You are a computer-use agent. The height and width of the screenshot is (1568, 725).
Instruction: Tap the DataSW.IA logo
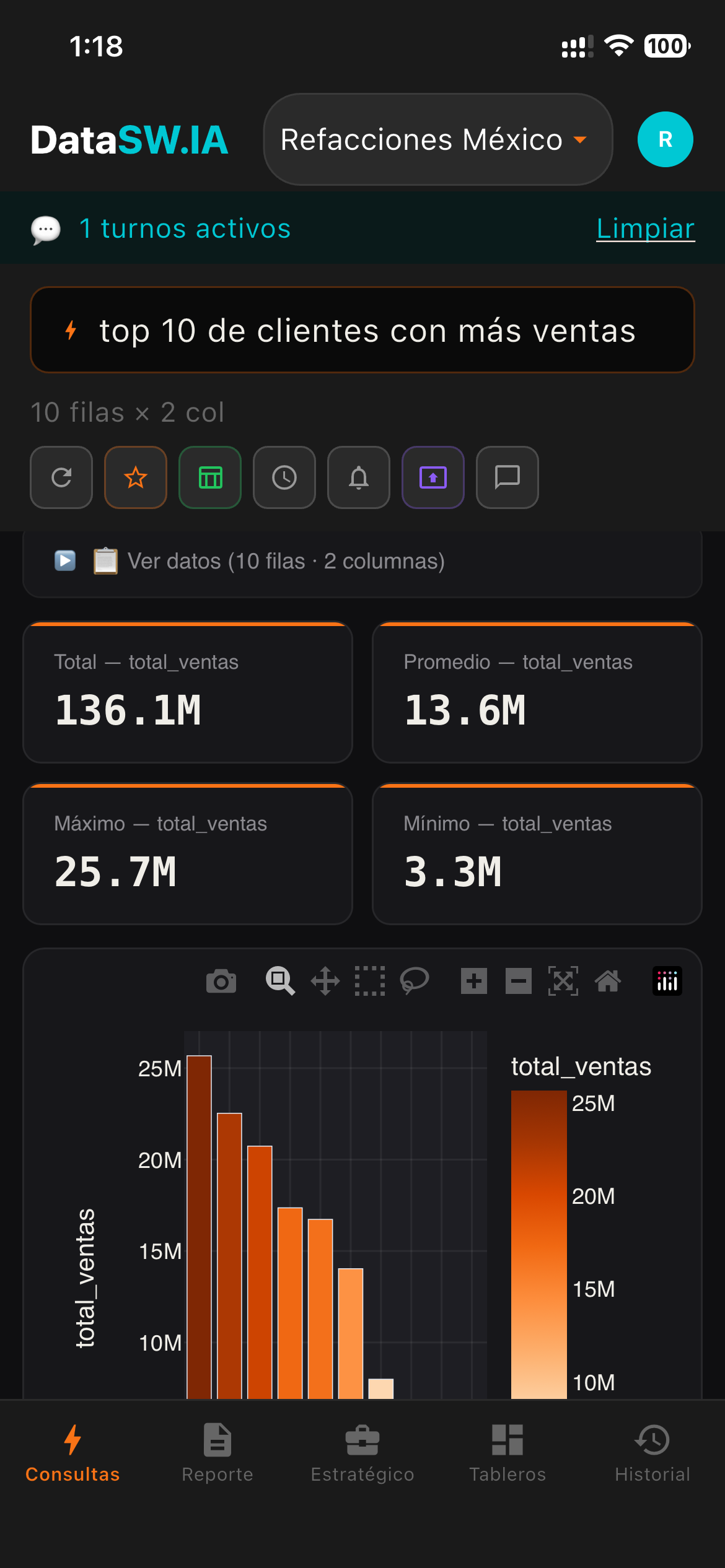tap(130, 140)
